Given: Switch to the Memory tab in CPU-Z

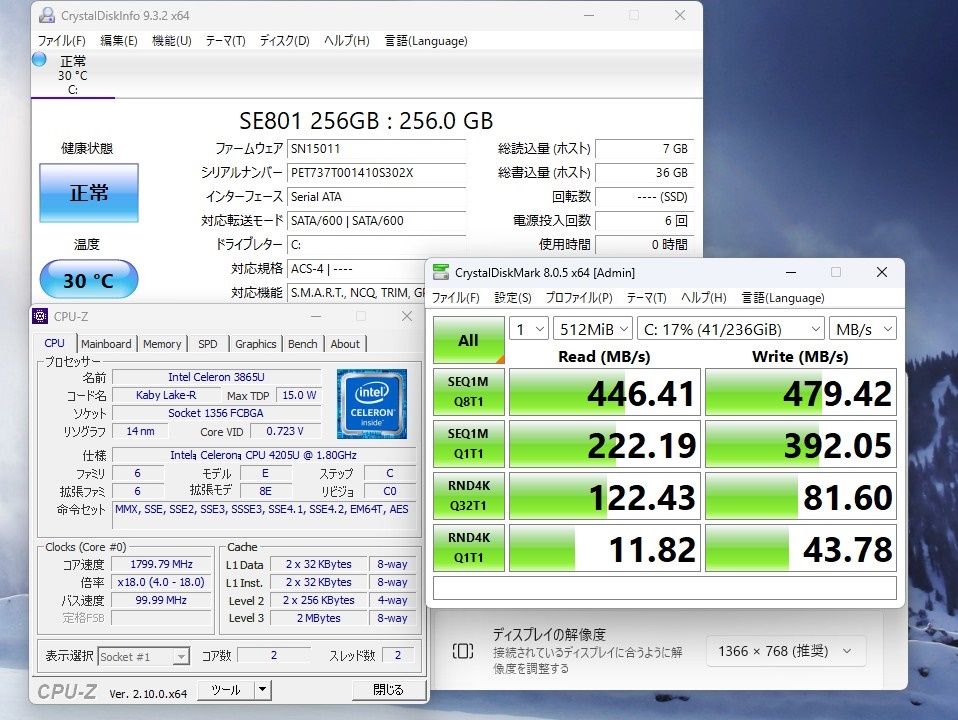Looking at the screenshot, I should point(162,344).
